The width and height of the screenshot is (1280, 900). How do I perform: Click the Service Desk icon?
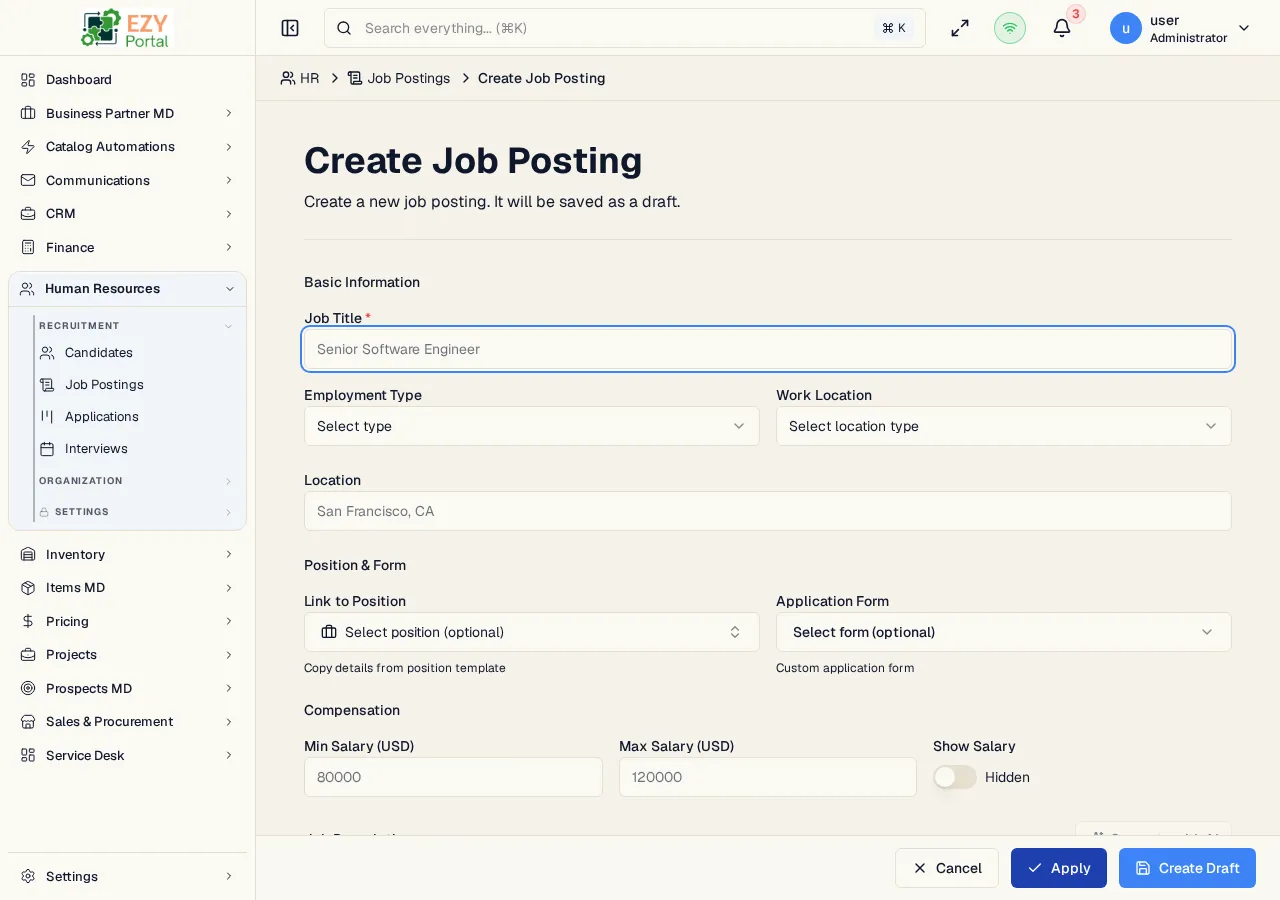tap(28, 755)
